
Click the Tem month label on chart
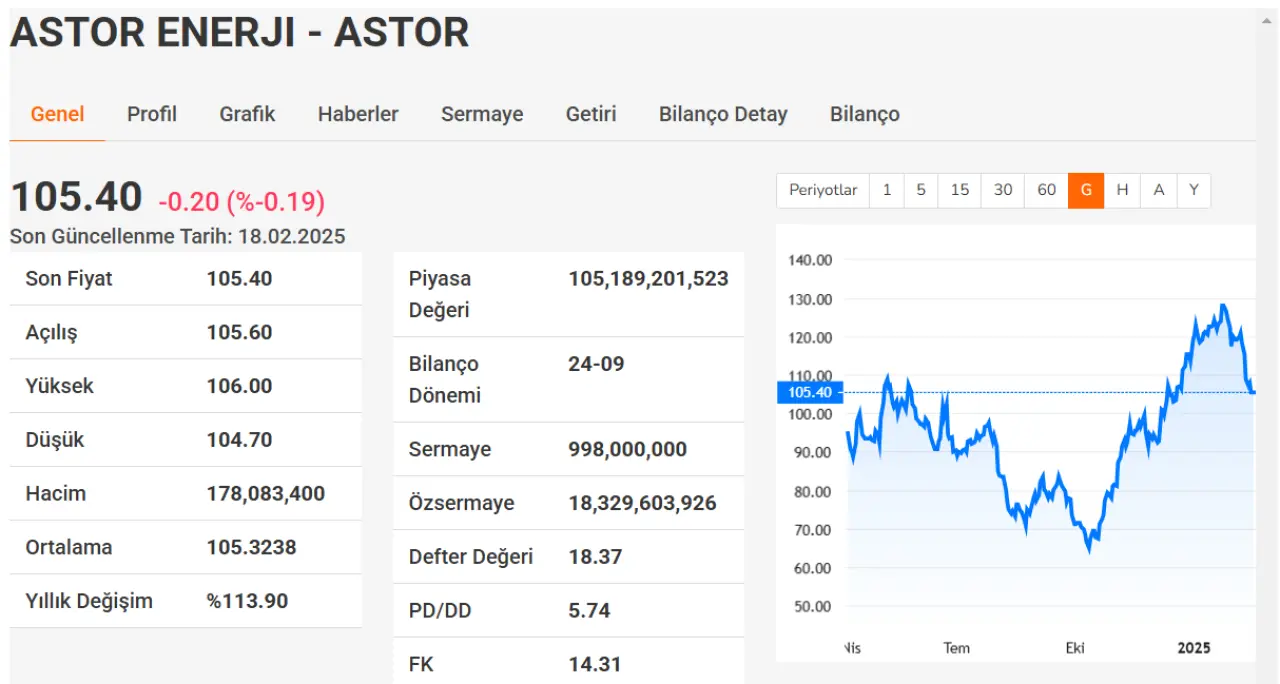tap(956, 648)
